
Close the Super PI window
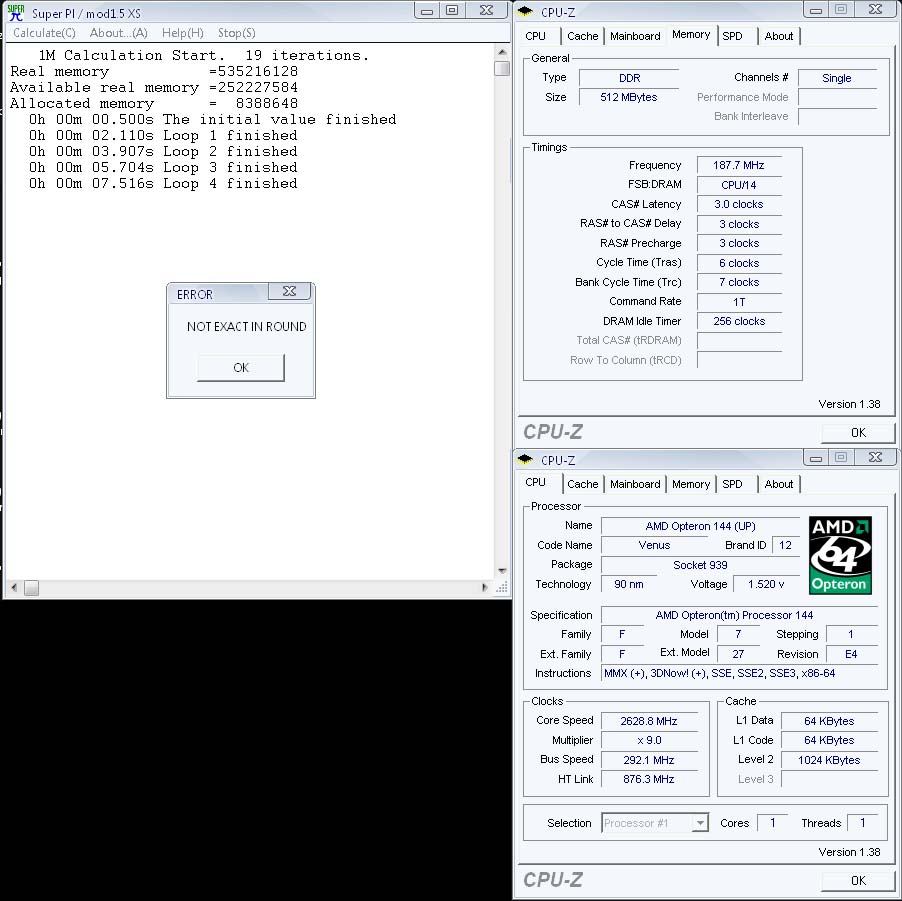[486, 10]
